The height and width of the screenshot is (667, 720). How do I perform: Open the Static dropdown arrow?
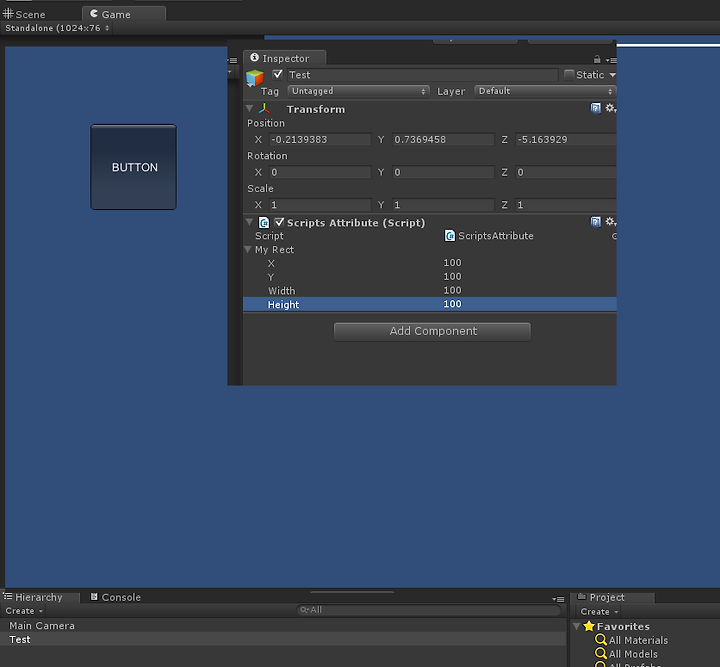[x=612, y=75]
